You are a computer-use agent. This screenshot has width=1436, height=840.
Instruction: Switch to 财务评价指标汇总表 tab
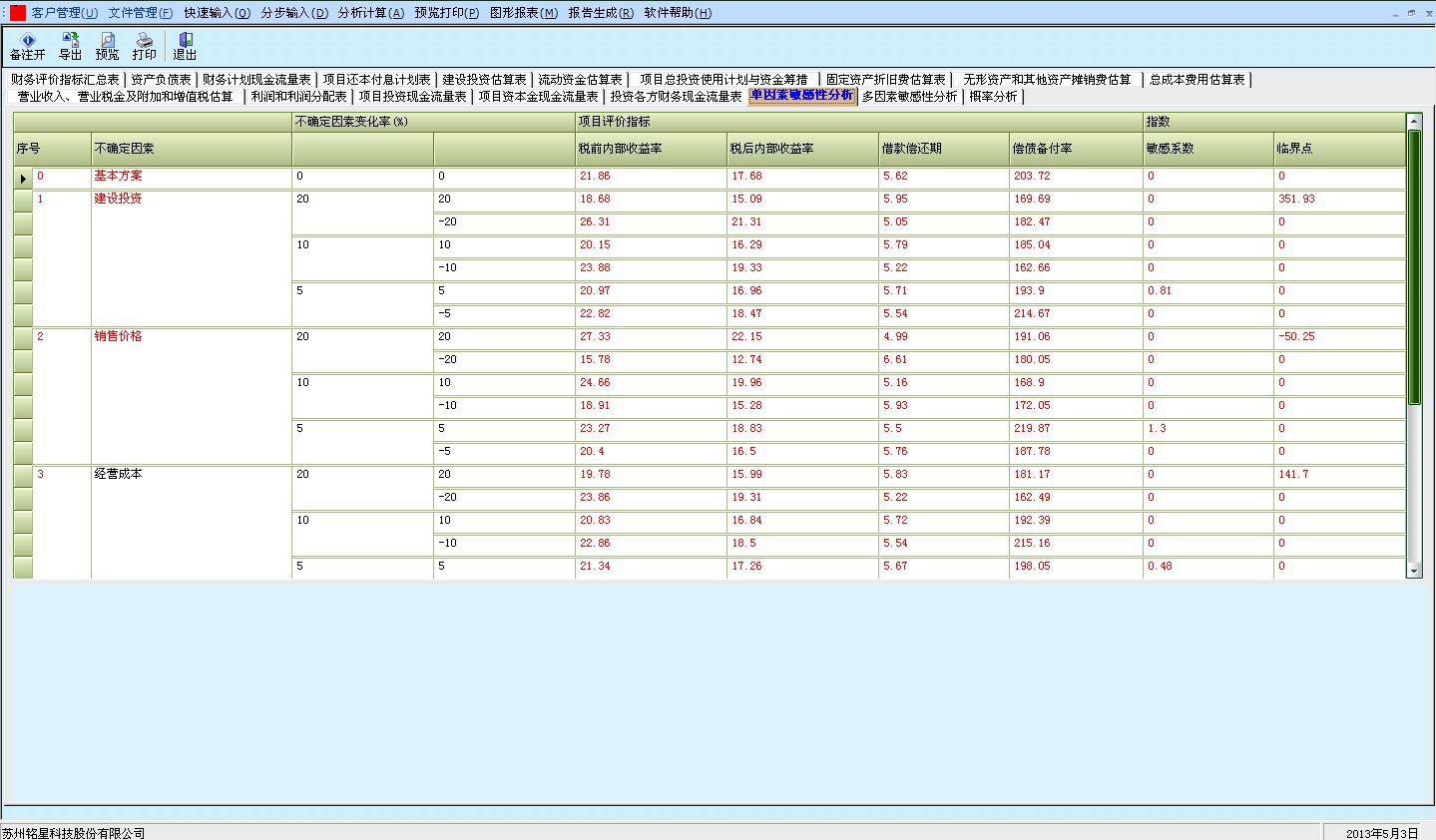point(65,80)
